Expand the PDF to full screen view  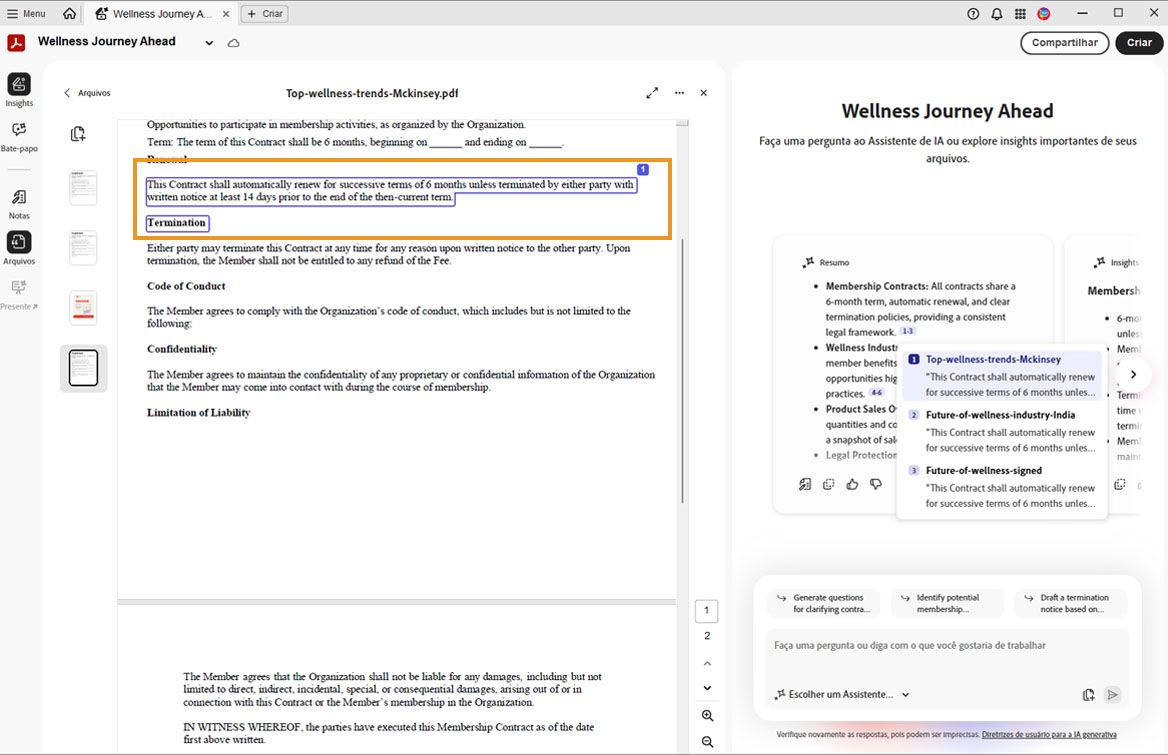[x=652, y=92]
